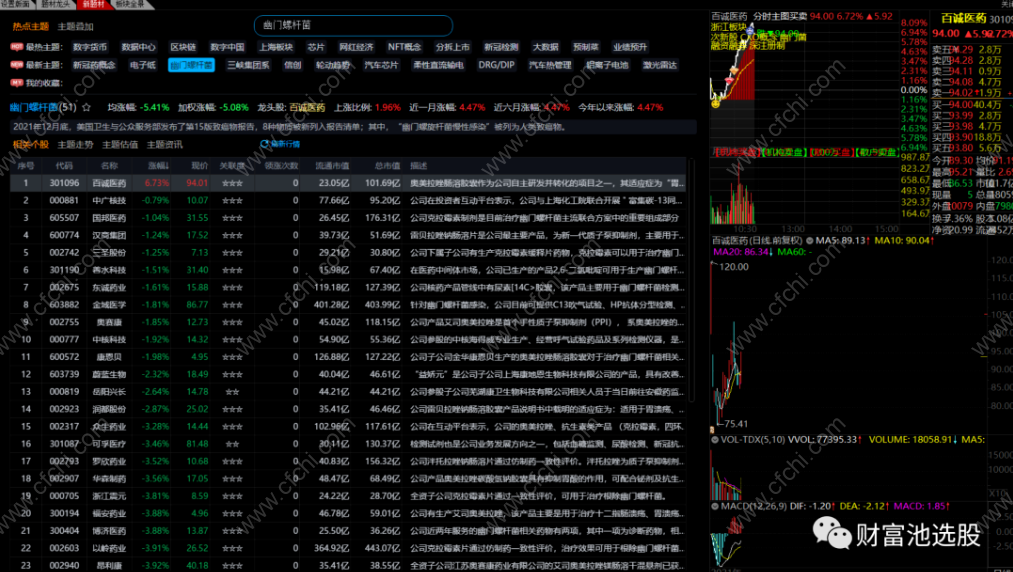Select stock code 605507 row
Image resolution: width=1013 pixels, height=572 pixels.
(348, 218)
